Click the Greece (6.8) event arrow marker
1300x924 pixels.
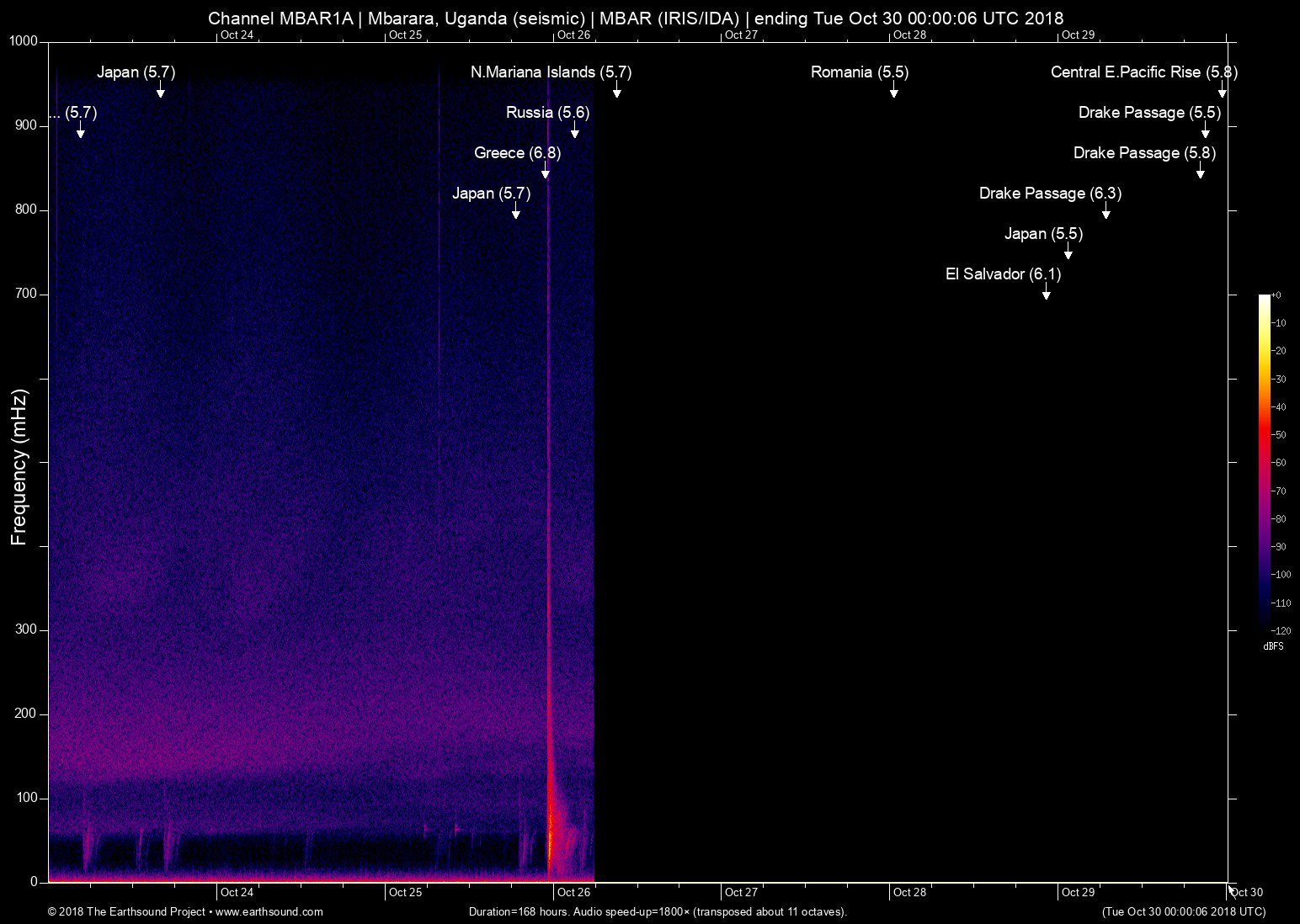pos(544,174)
